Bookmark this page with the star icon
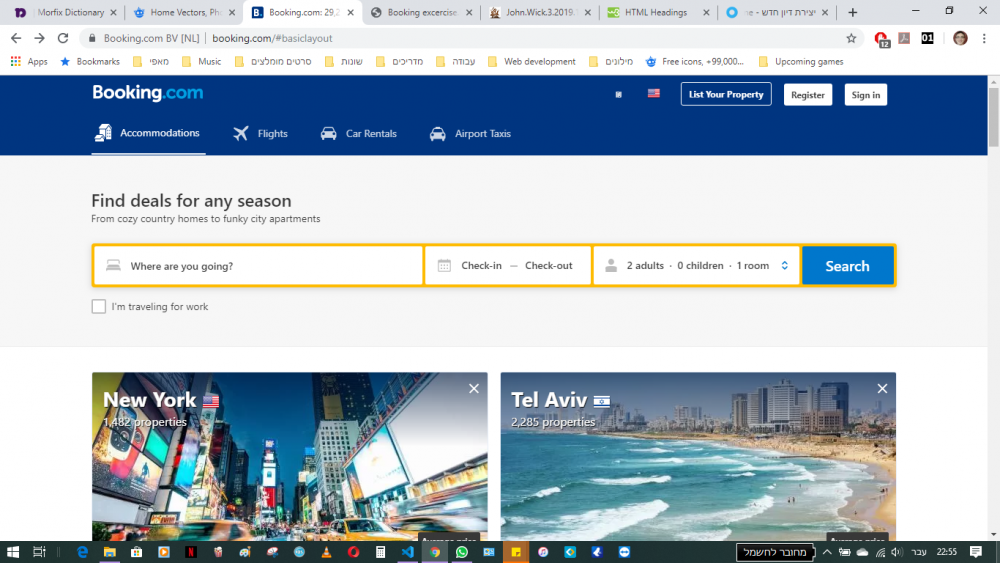Viewport: 1000px width, 563px height. pyautogui.click(x=851, y=38)
